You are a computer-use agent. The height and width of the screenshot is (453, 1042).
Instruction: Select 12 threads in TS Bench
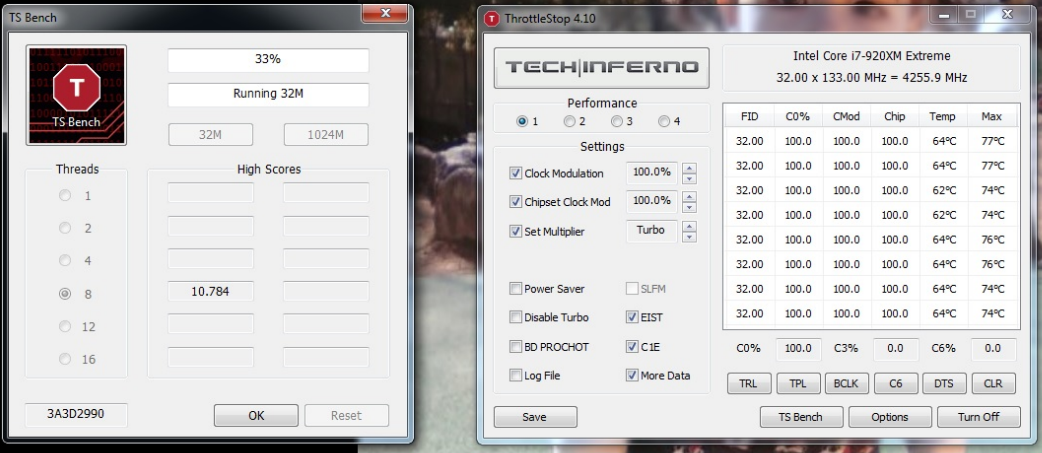point(65,327)
